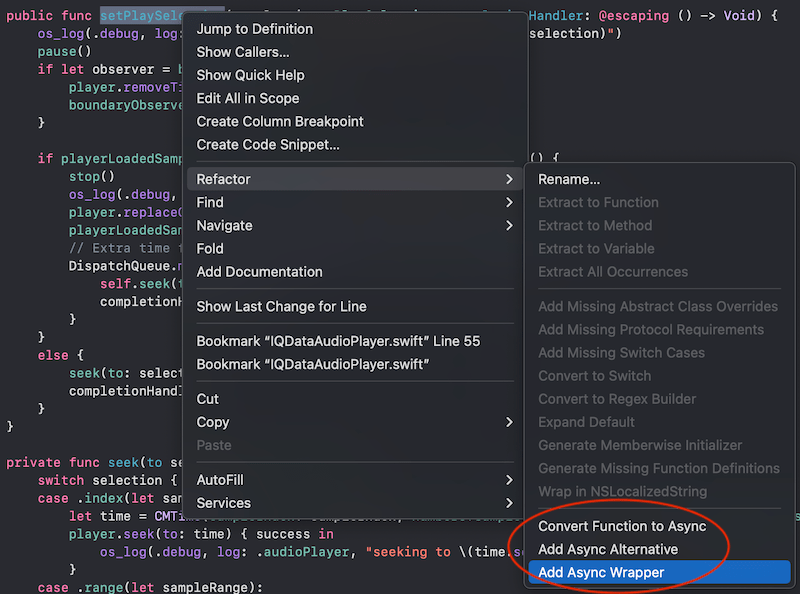Expand the Refactor submenu arrow

(509, 179)
